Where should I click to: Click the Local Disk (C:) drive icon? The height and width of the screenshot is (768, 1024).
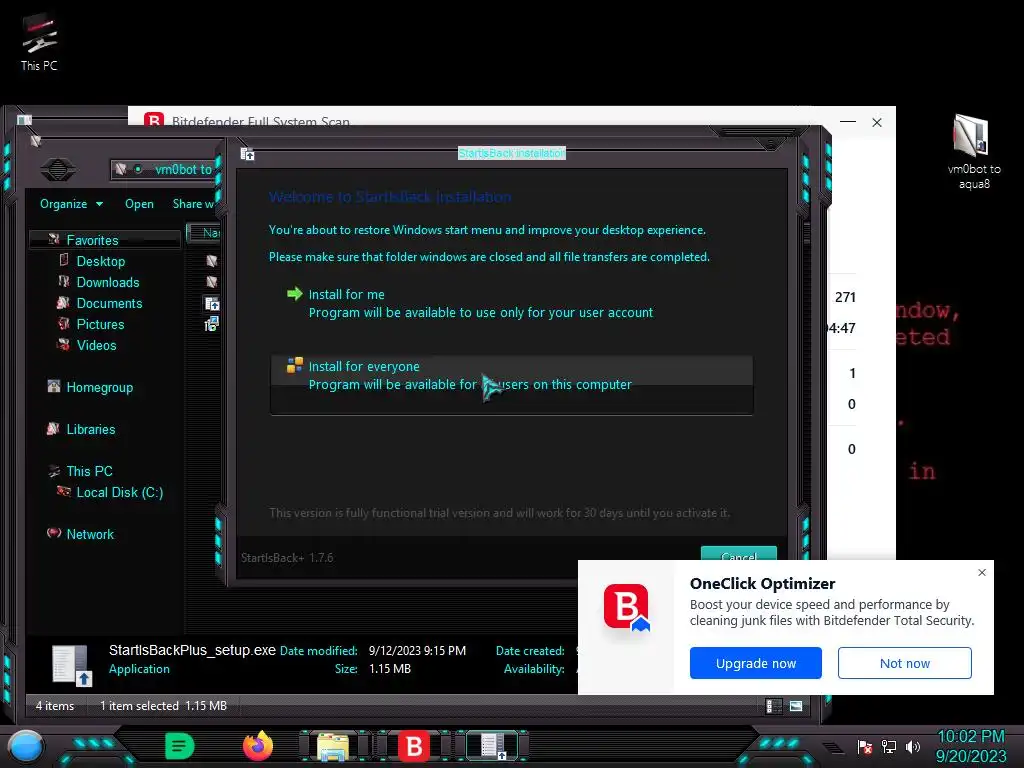[63, 490]
